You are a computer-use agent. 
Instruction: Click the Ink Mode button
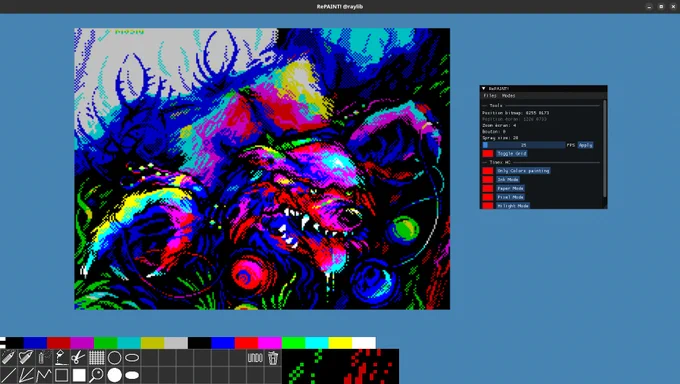[508, 180]
